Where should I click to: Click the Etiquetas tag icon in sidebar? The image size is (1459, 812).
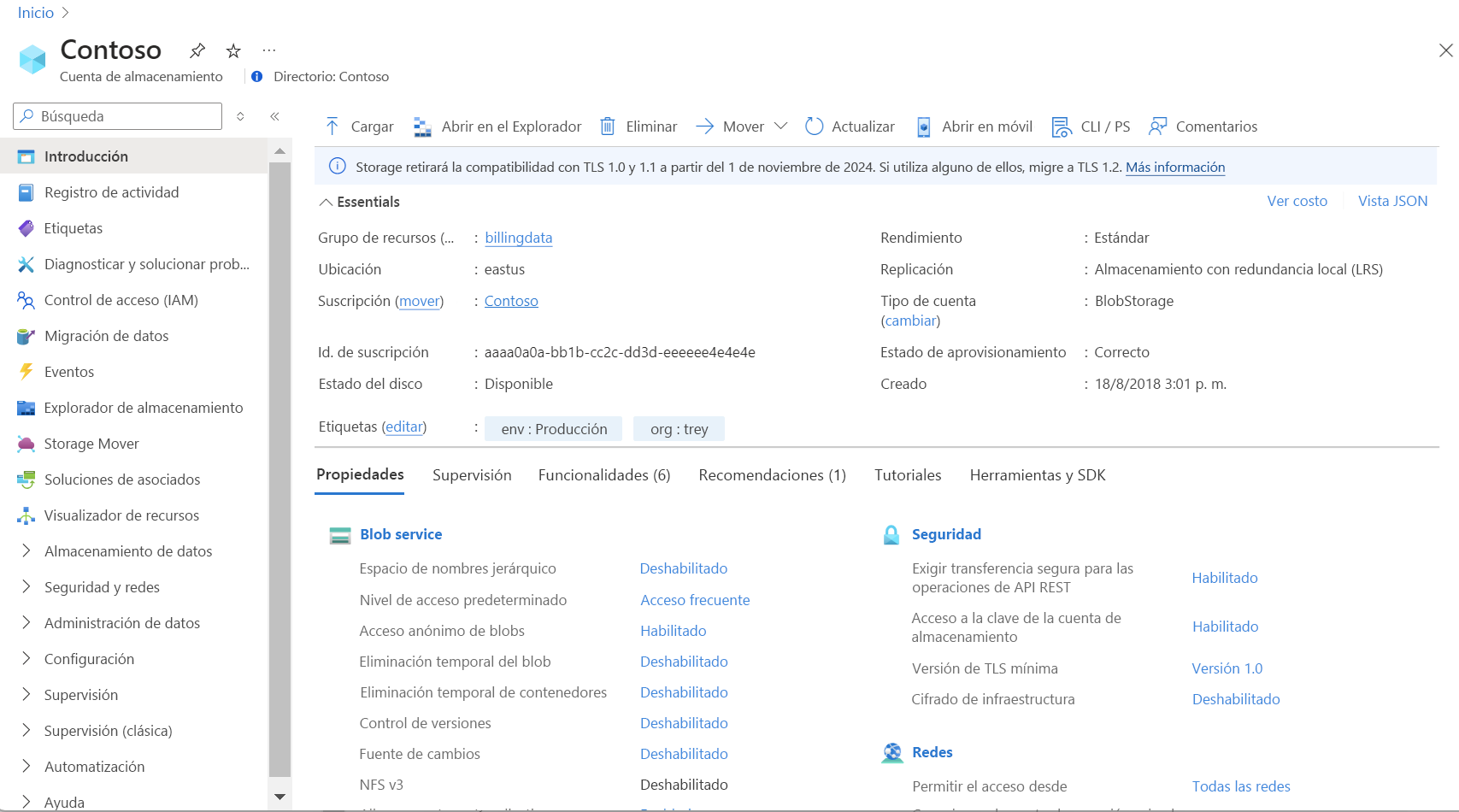tap(26, 228)
